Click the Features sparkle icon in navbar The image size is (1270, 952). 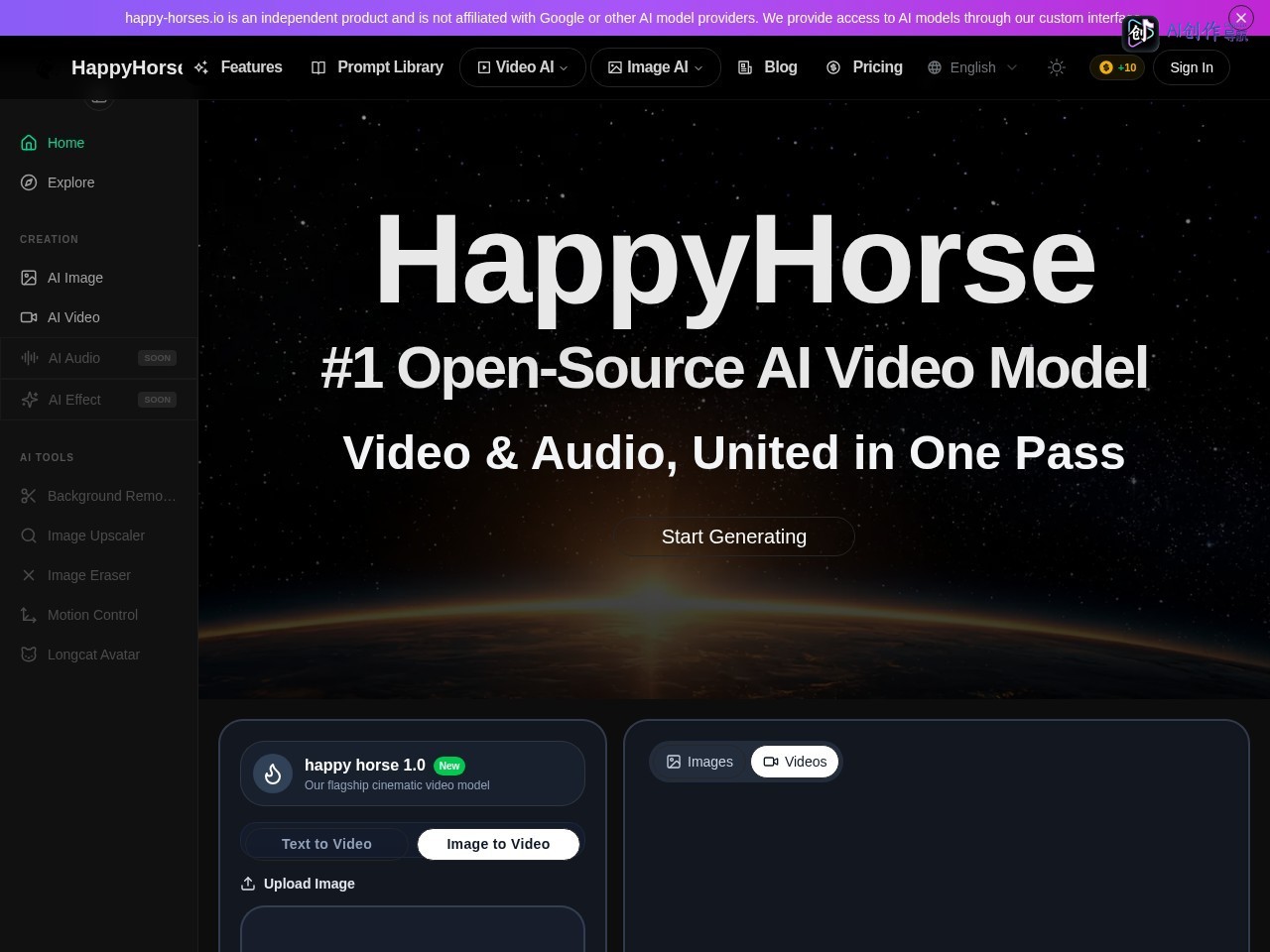point(201,67)
